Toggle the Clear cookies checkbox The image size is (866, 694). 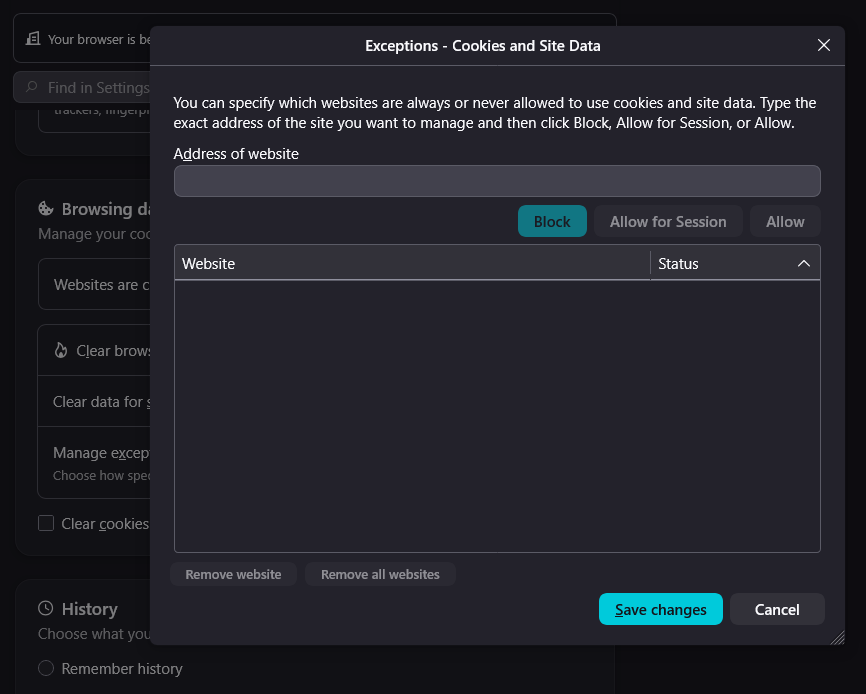pyautogui.click(x=46, y=523)
